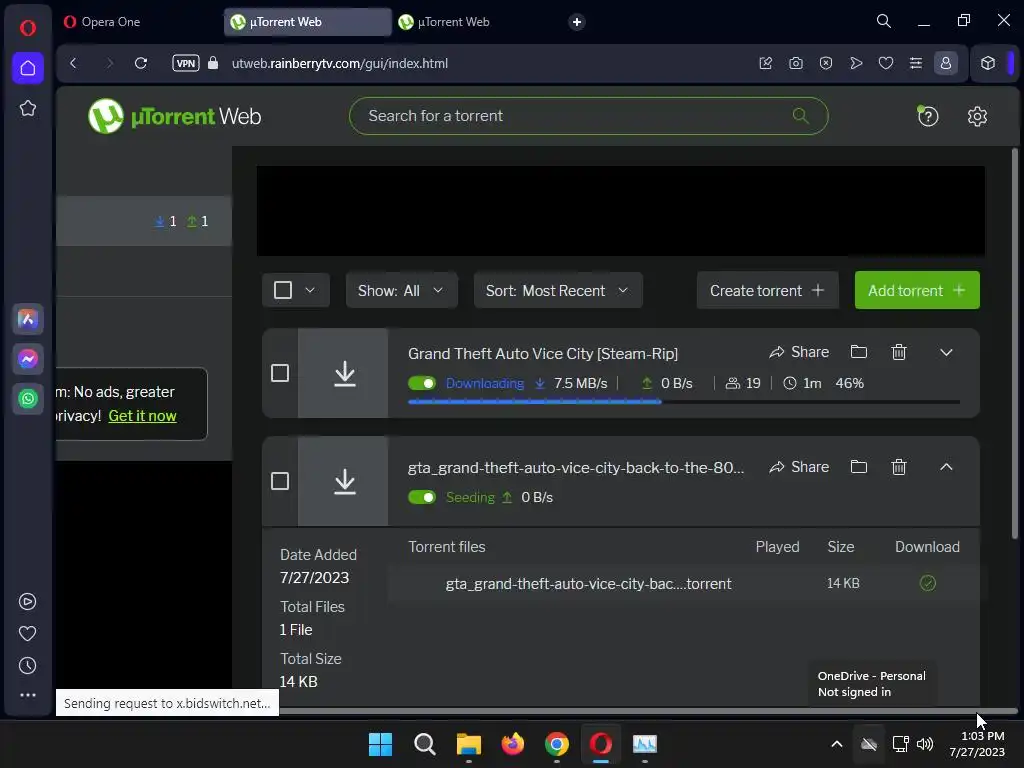The width and height of the screenshot is (1024, 768).
Task: Click the horizontal scrollbar at bottom
Action: click(x=647, y=711)
